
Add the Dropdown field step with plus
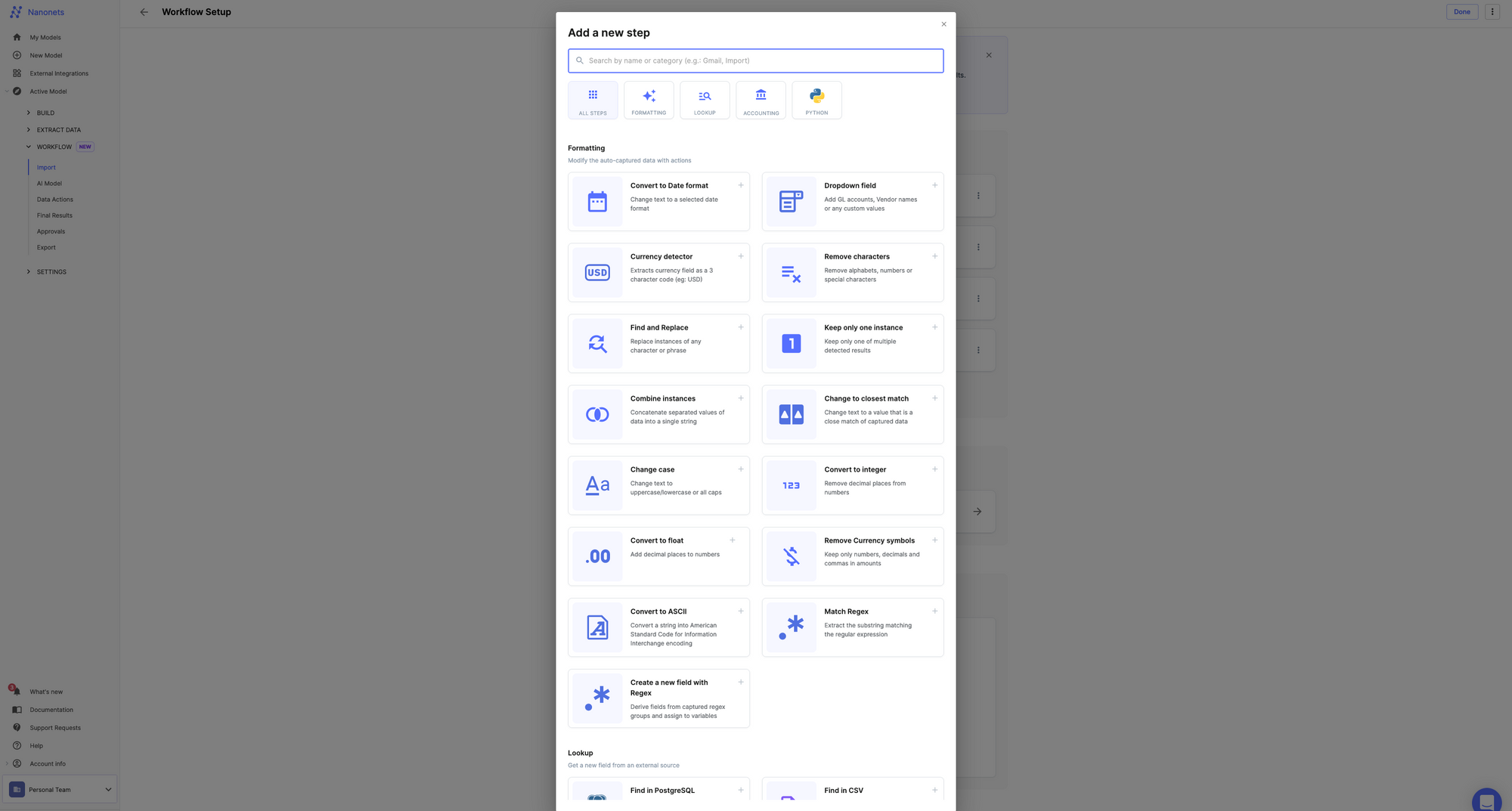[934, 185]
